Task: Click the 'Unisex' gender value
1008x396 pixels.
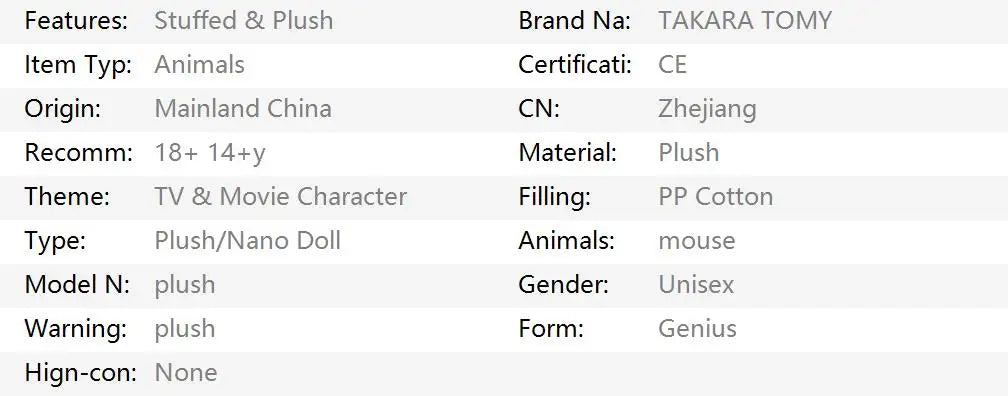Action: [x=696, y=285]
